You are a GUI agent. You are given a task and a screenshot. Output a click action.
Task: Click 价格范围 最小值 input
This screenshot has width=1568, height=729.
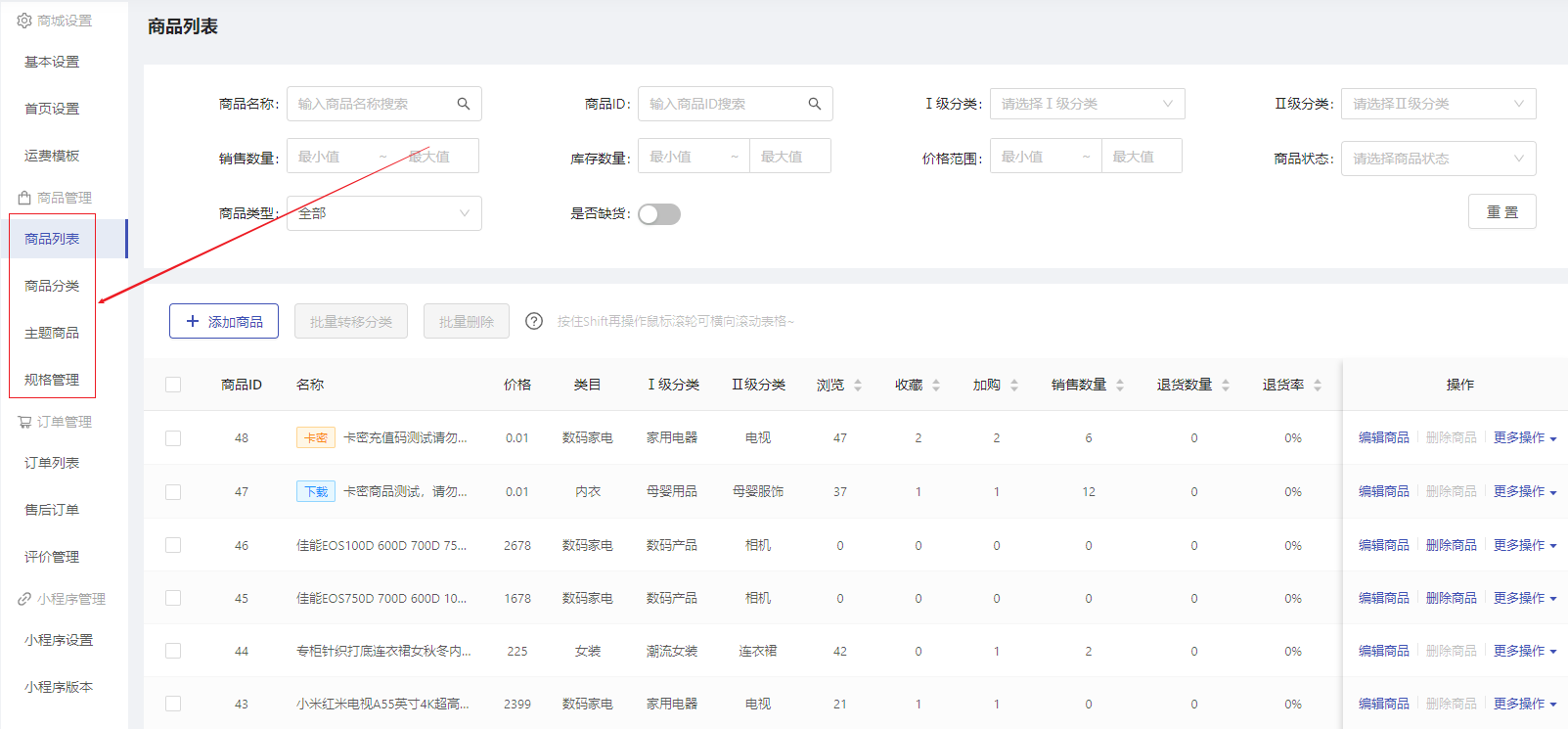1033,157
